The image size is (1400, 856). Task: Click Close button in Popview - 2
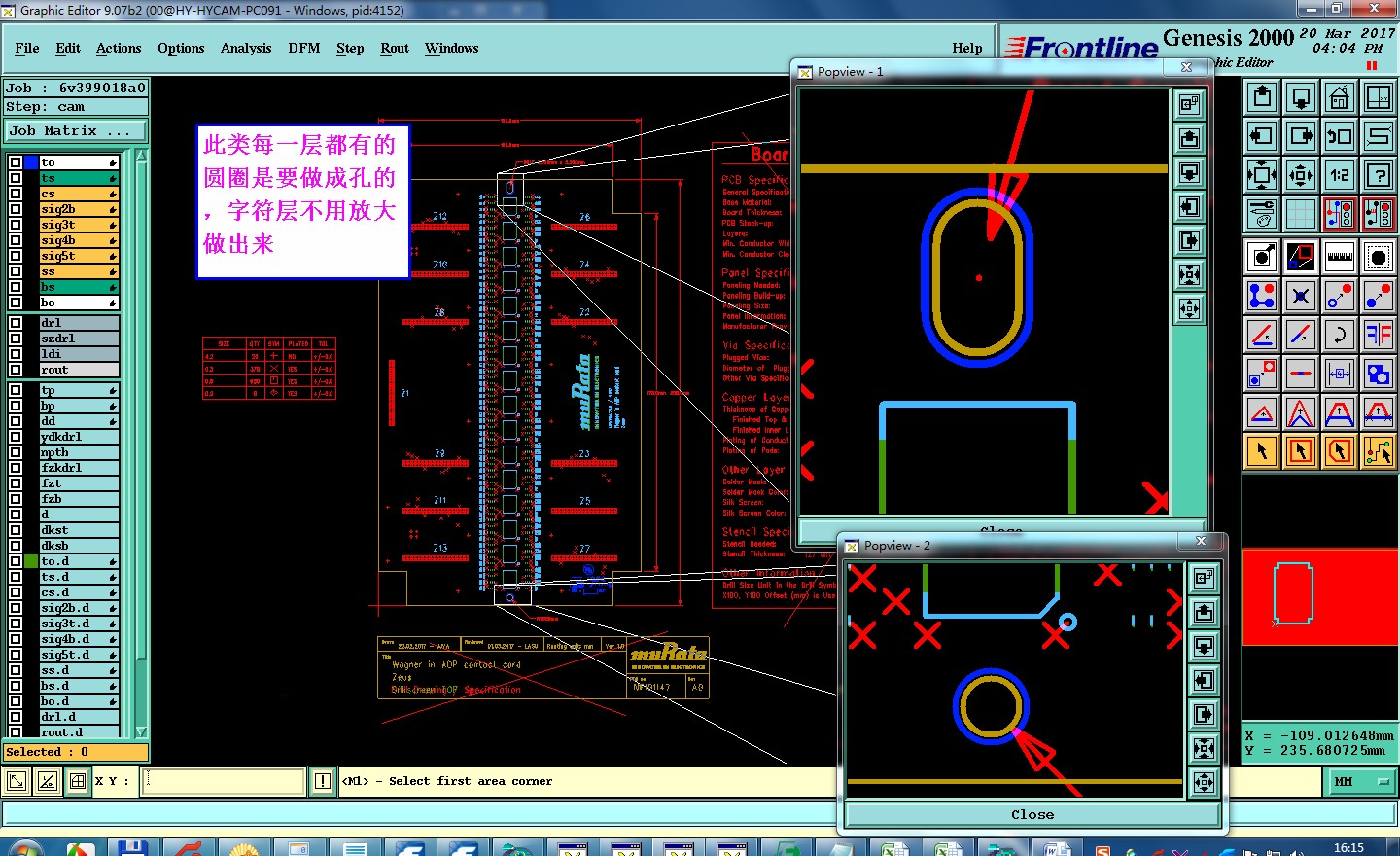point(1032,815)
